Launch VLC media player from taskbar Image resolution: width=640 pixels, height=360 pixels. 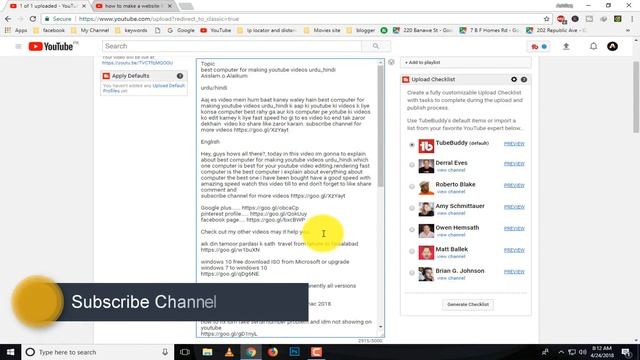[229, 352]
